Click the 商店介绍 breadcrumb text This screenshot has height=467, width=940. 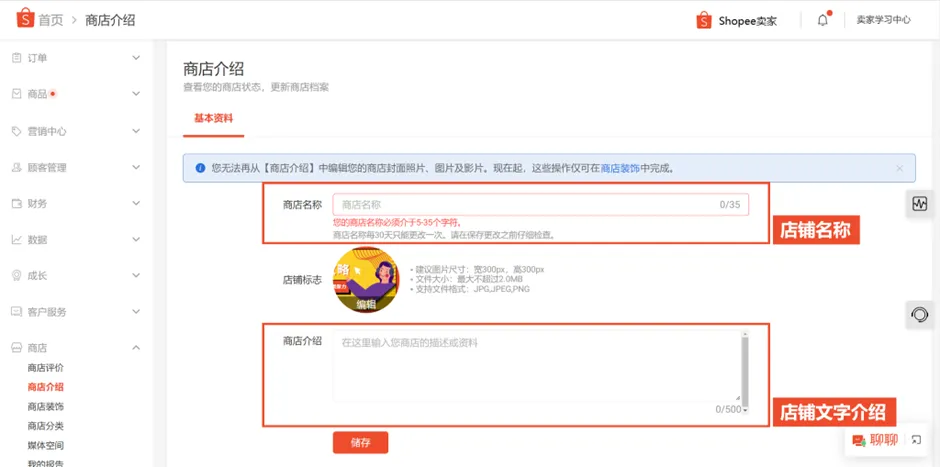click(x=110, y=20)
